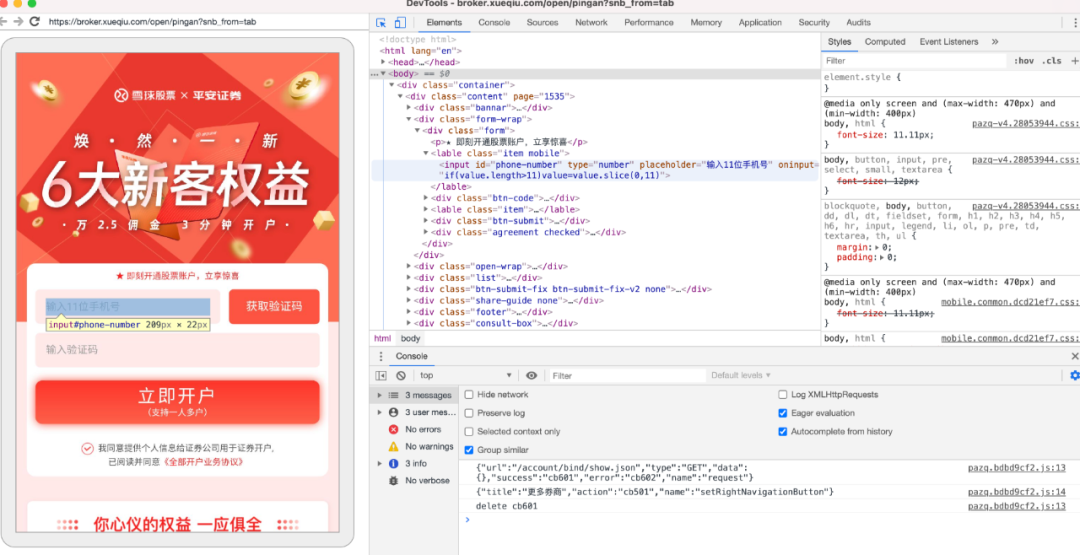The height and width of the screenshot is (555, 1080).
Task: Expand 3 info sidebar group
Action: pyautogui.click(x=379, y=463)
